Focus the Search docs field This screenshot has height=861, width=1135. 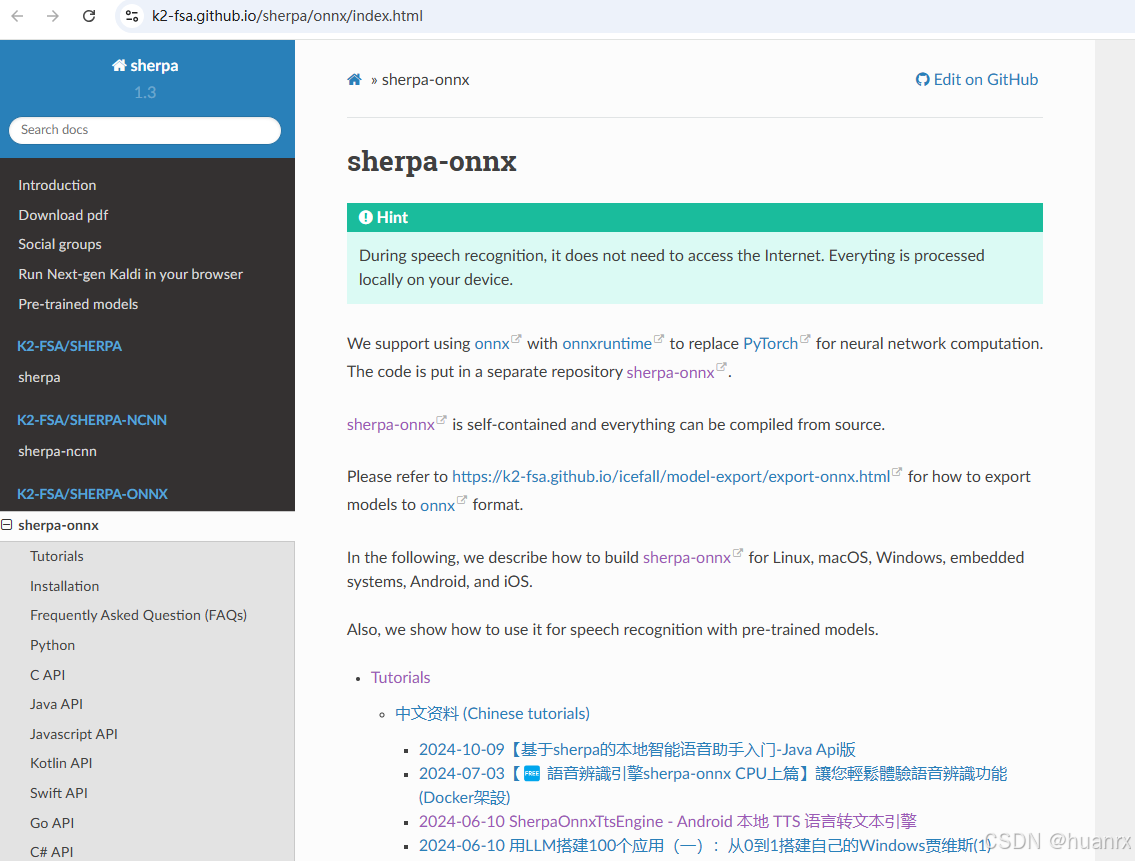click(145, 130)
